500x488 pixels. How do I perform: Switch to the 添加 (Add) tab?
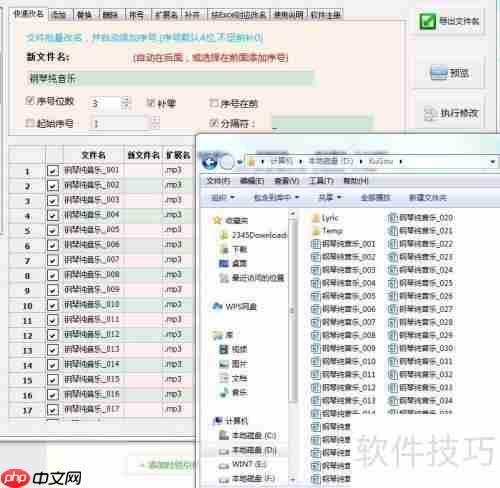[x=59, y=15]
